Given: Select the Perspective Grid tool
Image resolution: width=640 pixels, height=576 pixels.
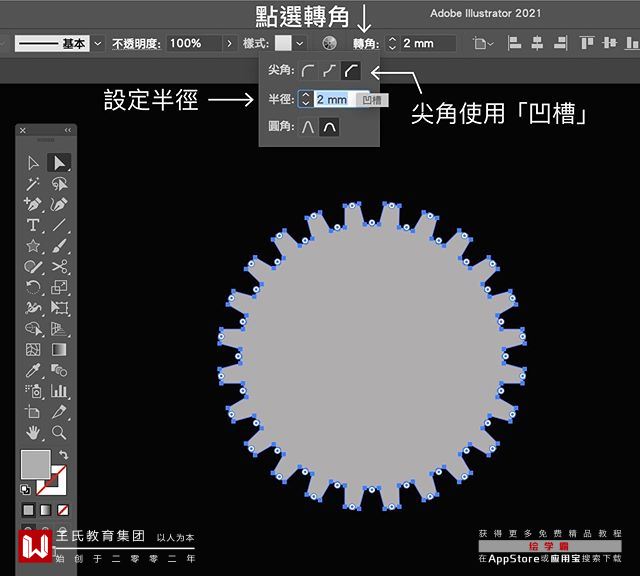Looking at the screenshot, I should (59, 329).
